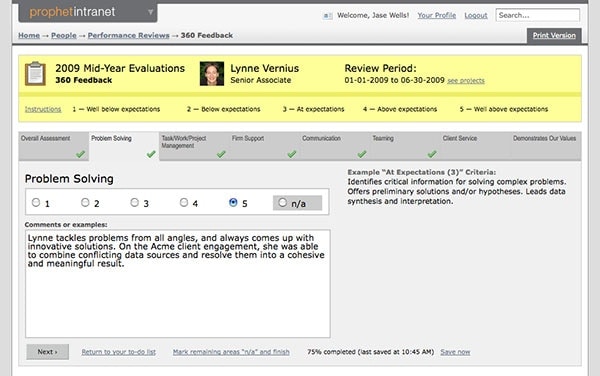The width and height of the screenshot is (600, 376).
Task: Click the 'Comments or examples:' label
Action: pyautogui.click(x=66, y=225)
